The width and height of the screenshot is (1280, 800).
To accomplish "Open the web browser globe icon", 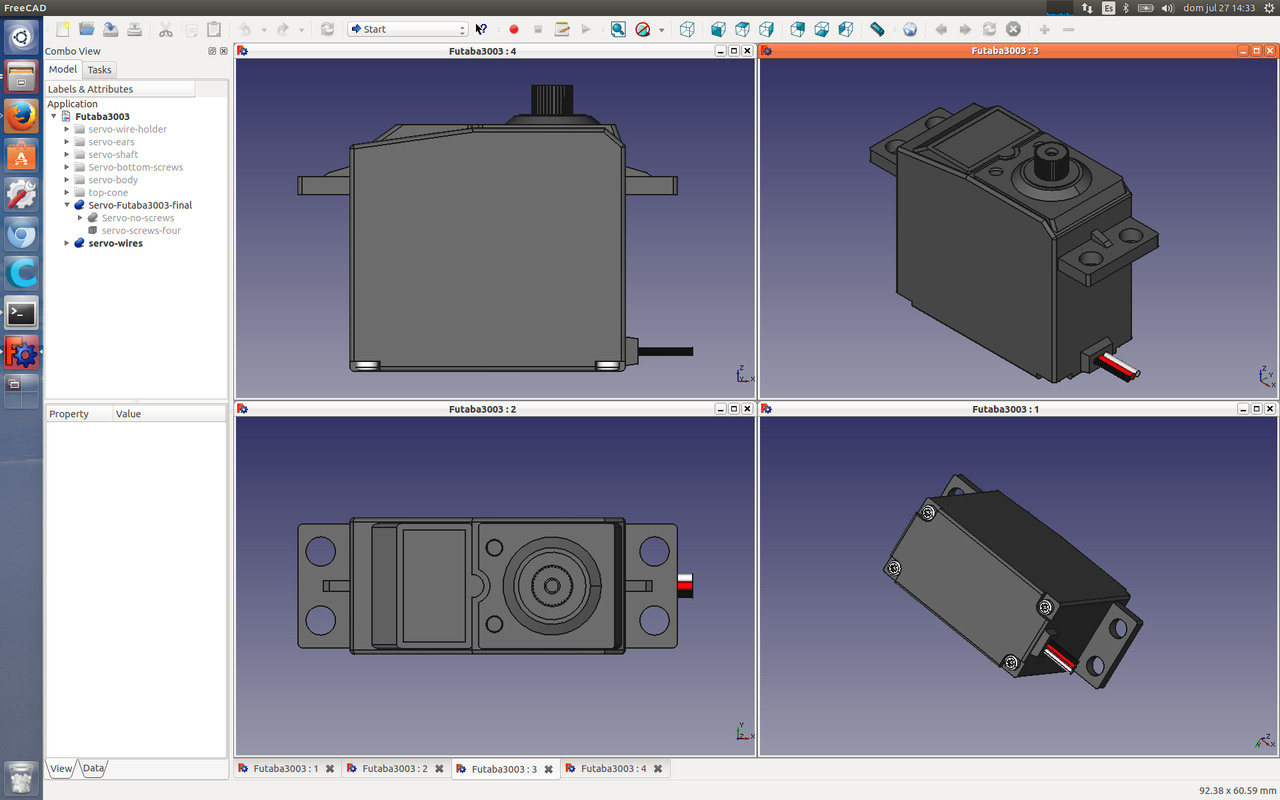I will 909,30.
